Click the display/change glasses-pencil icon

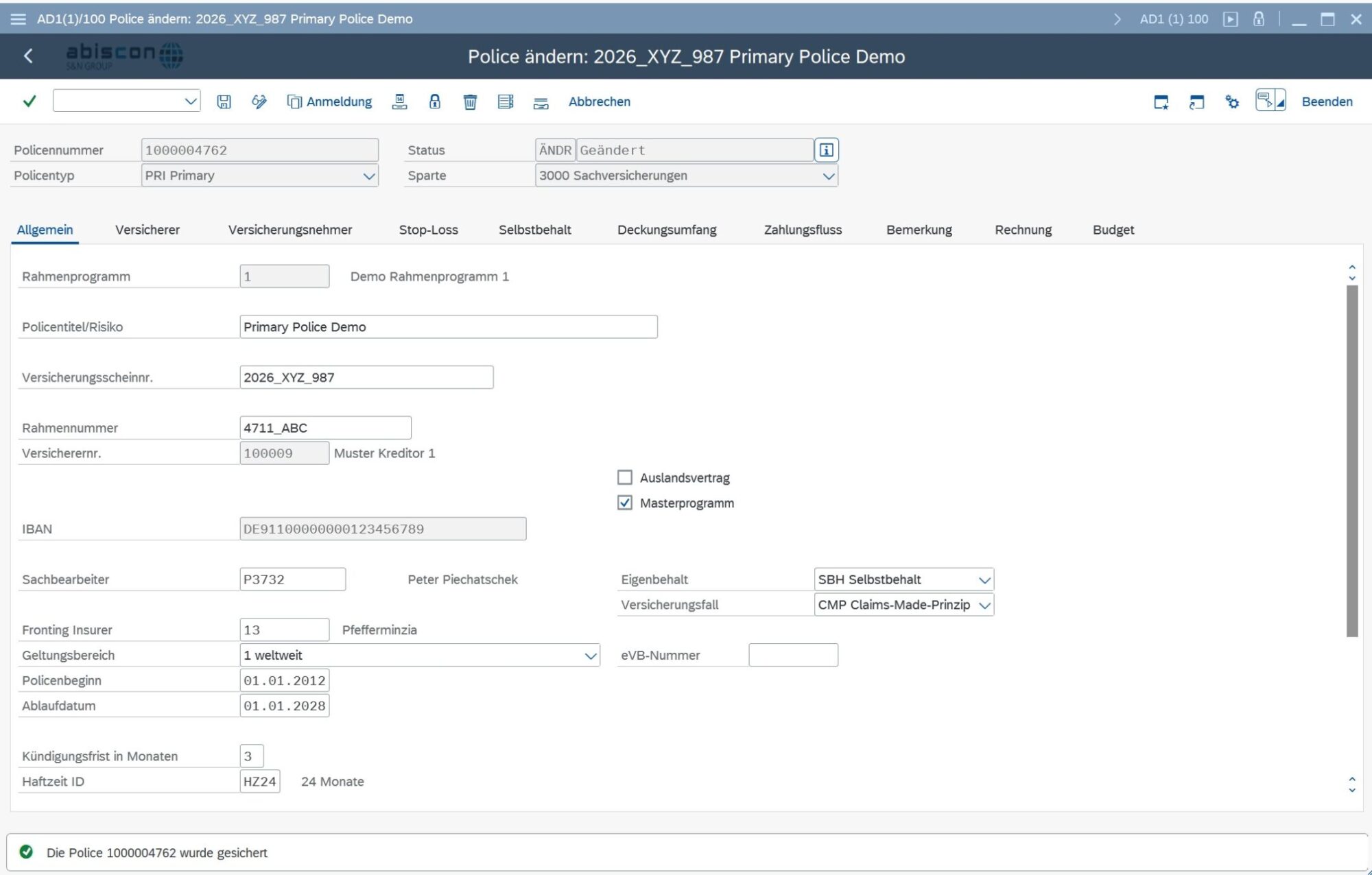point(259,101)
